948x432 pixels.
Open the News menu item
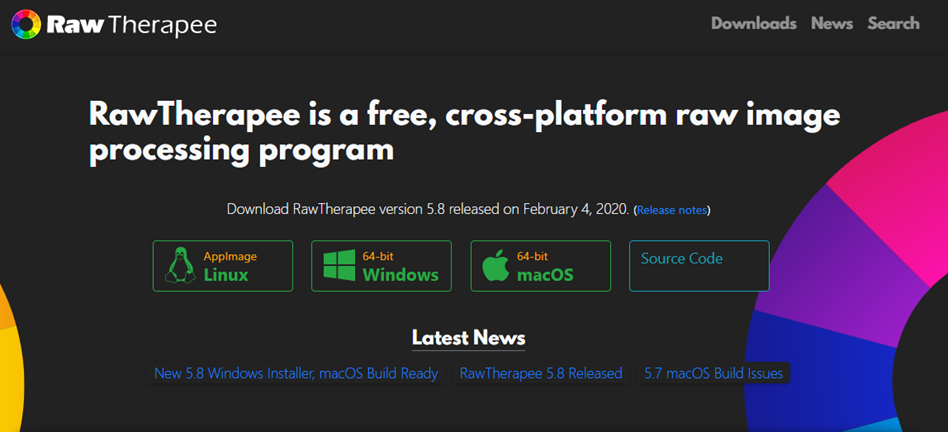coord(832,24)
